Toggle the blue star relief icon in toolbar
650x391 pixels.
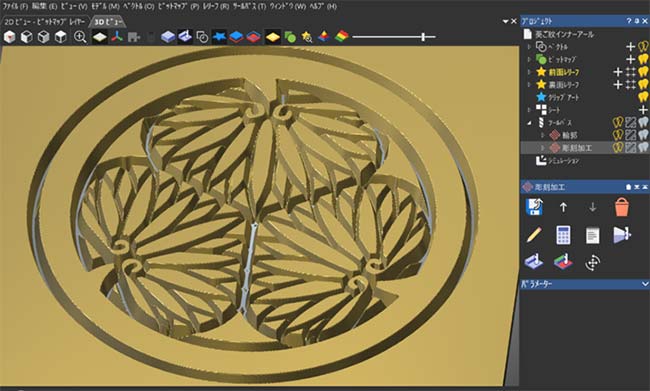click(219, 37)
